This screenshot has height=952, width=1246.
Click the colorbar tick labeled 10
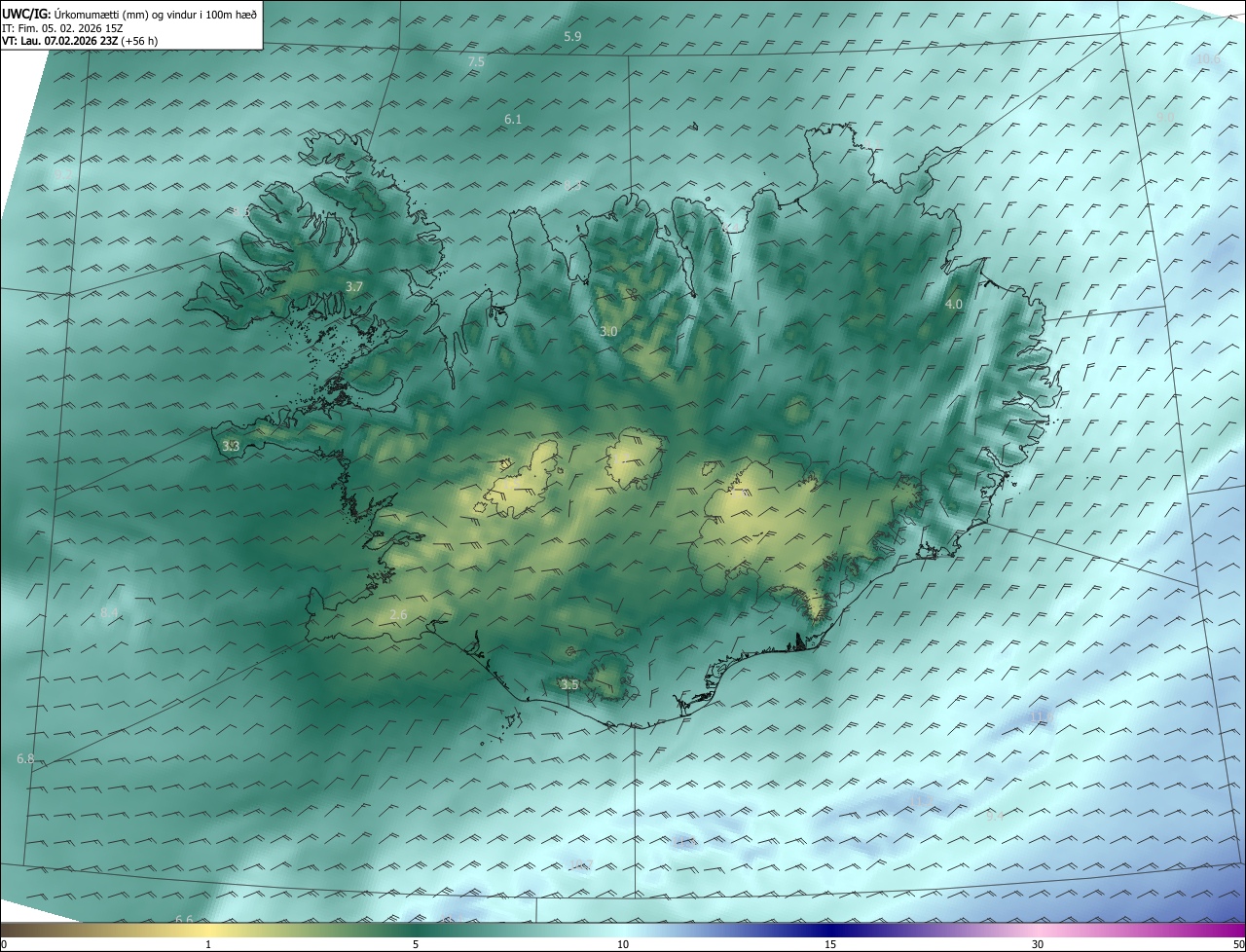623,944
